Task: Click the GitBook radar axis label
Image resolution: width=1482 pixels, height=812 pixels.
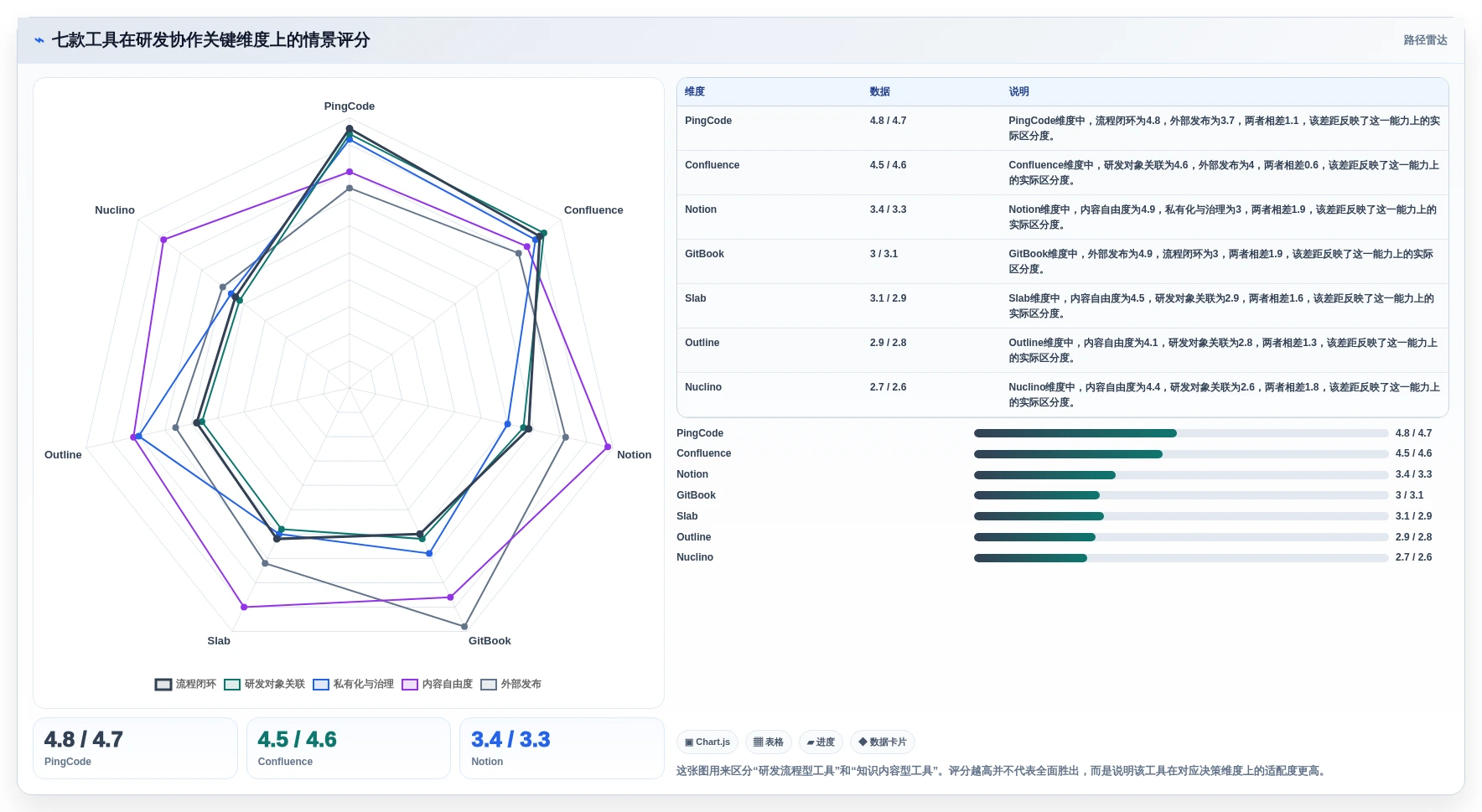Action: pyautogui.click(x=490, y=641)
